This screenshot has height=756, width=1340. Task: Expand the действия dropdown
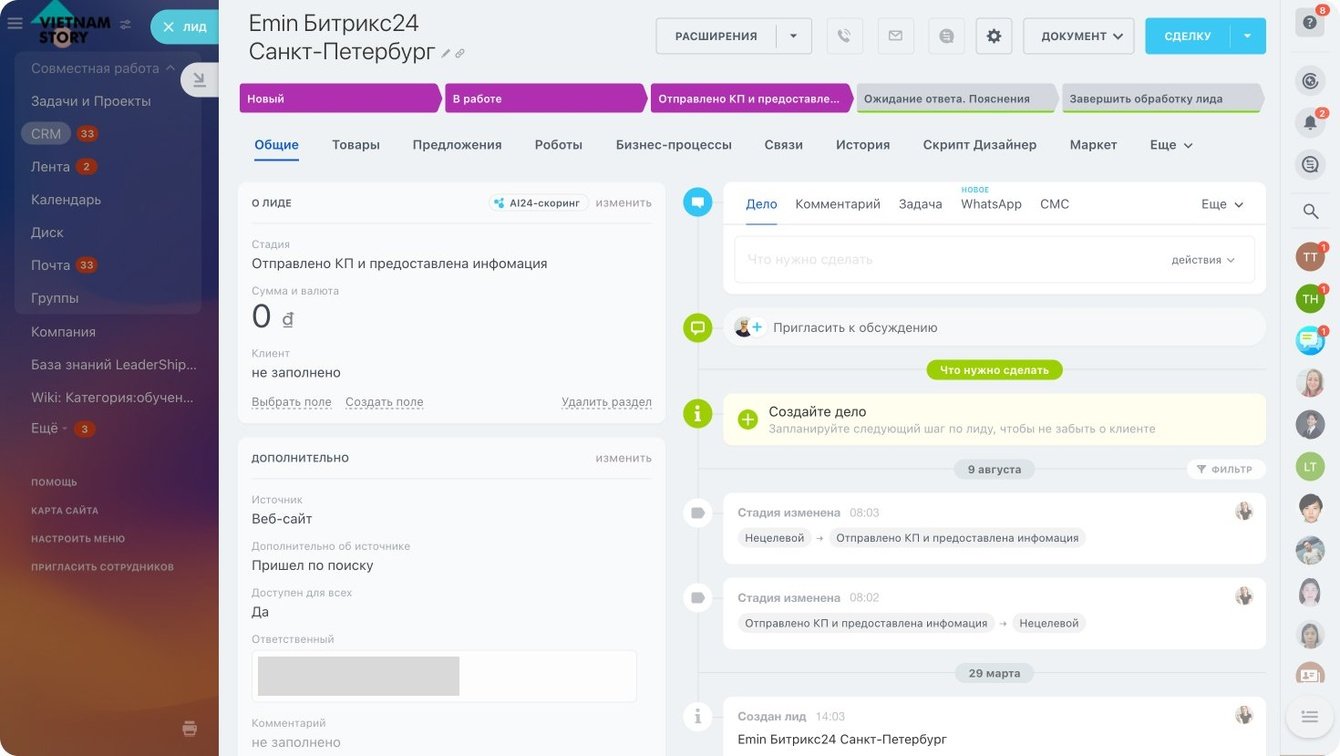(1203, 260)
